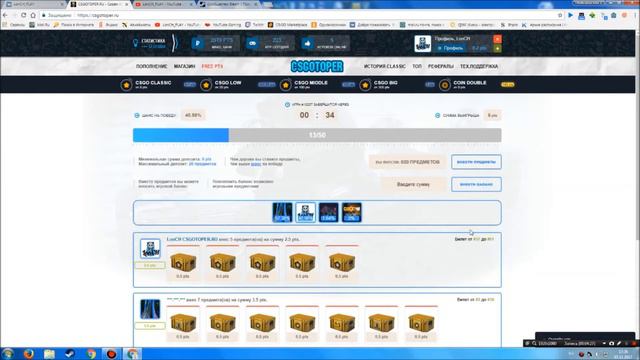Click the LonCH CSGOTOPER.RU player name

pyautogui.click(x=192, y=239)
